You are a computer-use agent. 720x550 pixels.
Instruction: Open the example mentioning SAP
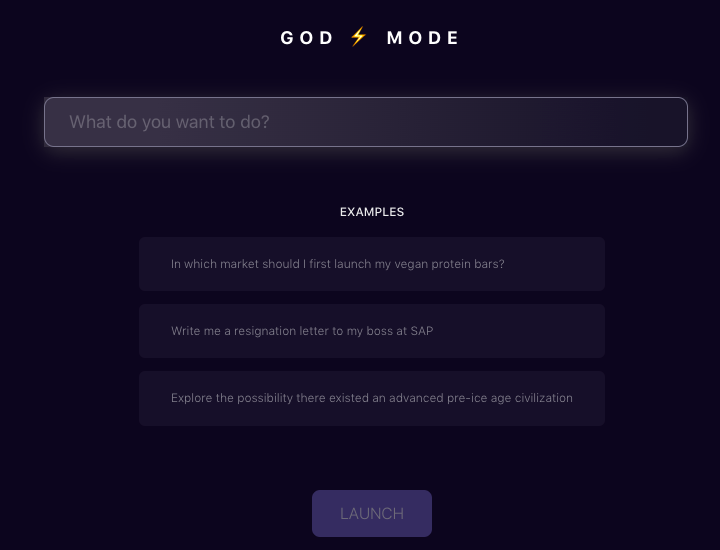[372, 331]
